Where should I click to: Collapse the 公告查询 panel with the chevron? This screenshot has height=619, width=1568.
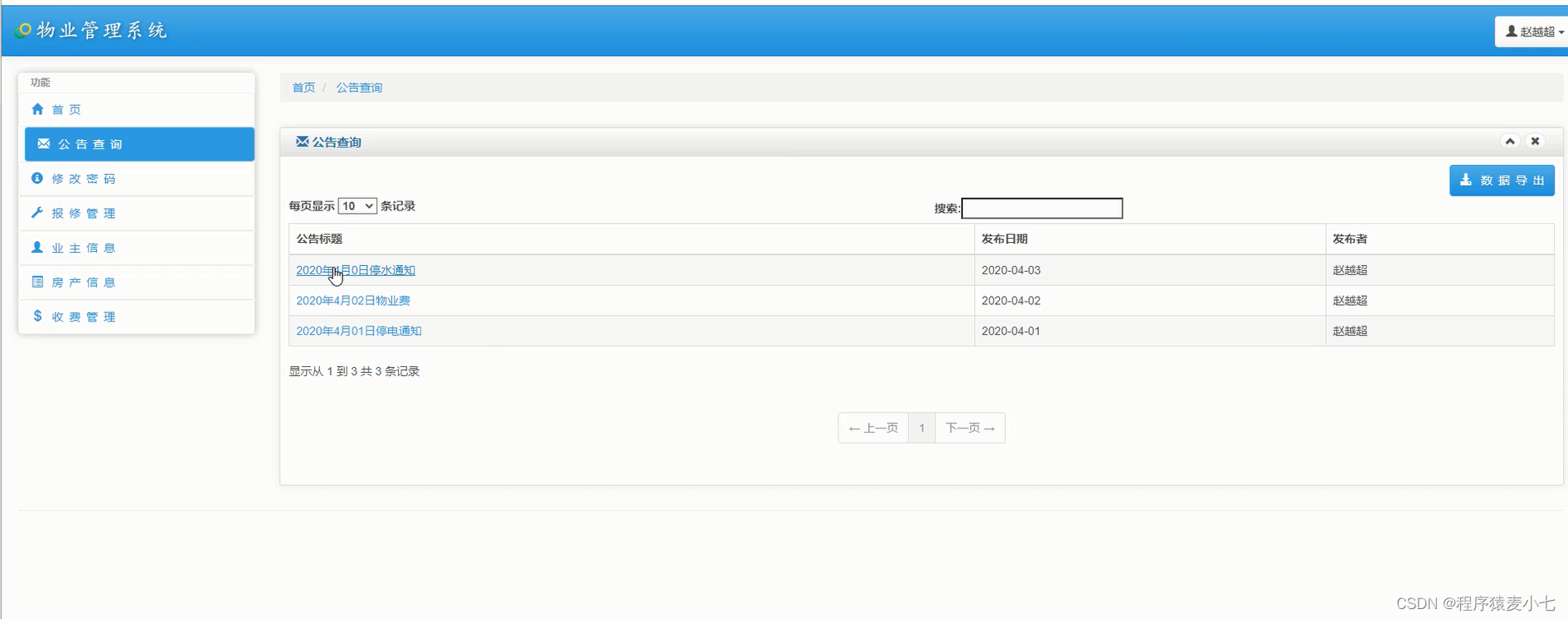click(x=1510, y=142)
